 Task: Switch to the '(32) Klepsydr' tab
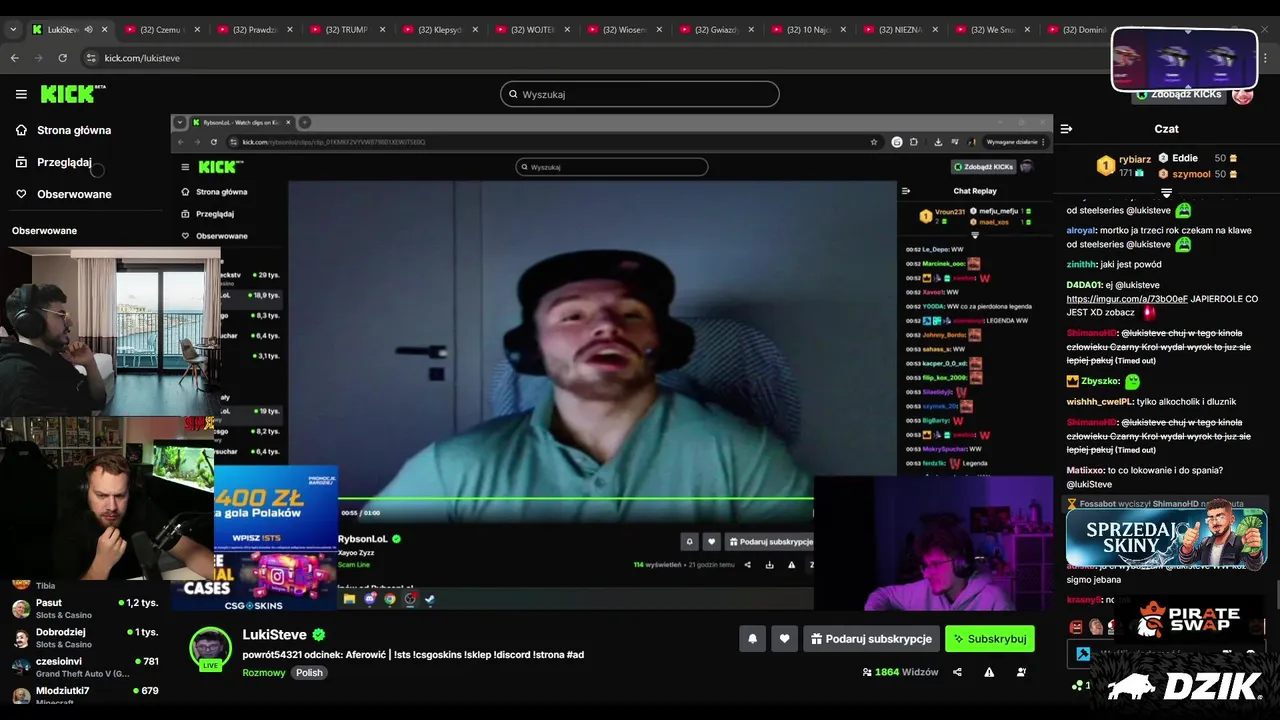coord(438,30)
